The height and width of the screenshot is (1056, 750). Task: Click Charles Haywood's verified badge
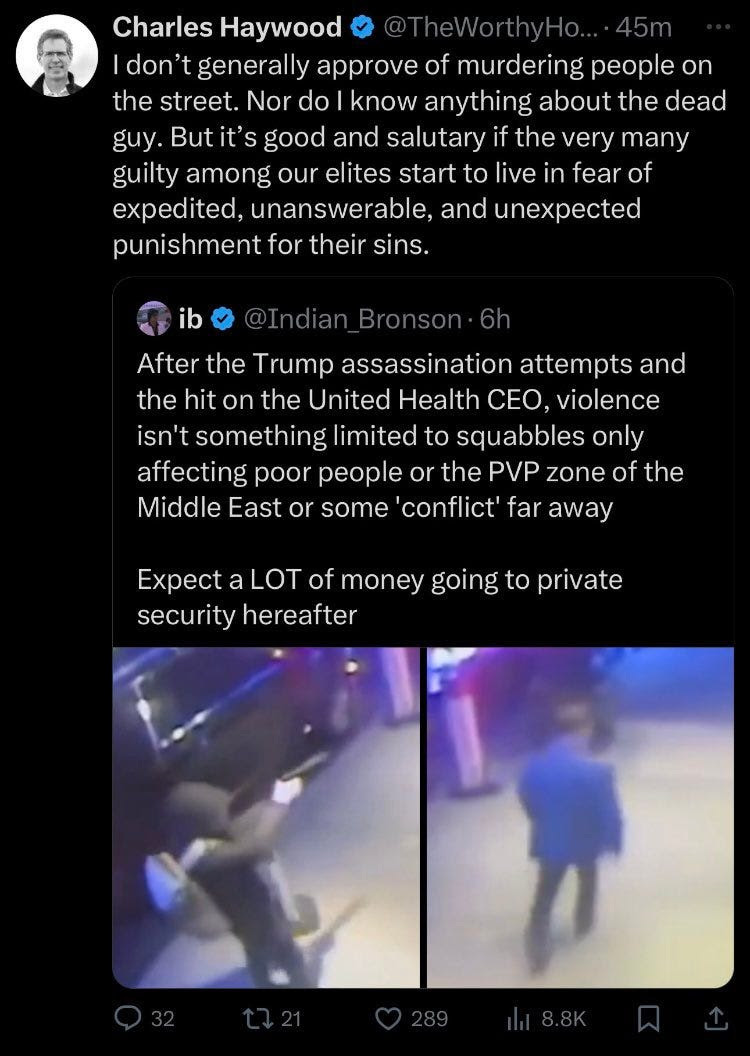[x=364, y=28]
